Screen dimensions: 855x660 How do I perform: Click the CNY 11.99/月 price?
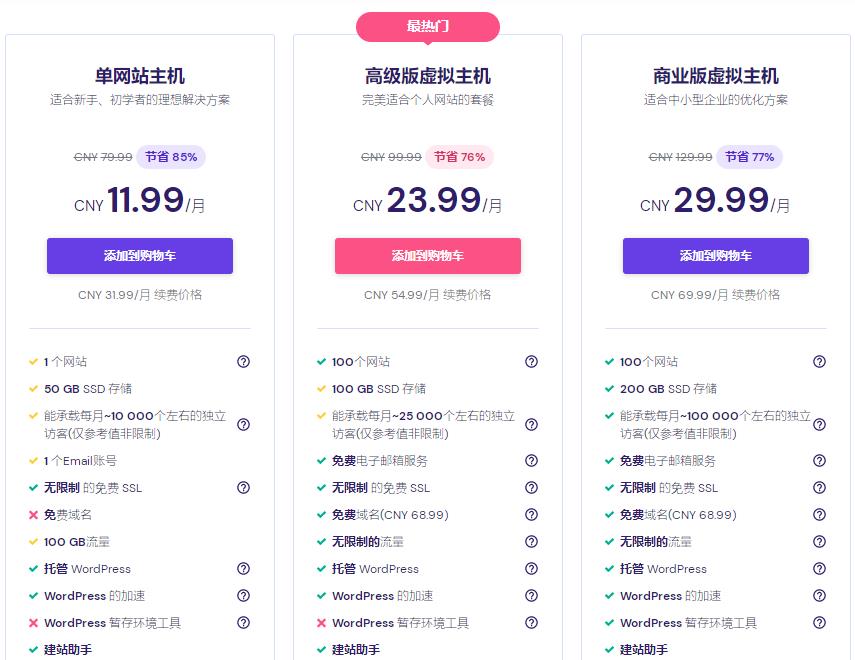tap(140, 201)
